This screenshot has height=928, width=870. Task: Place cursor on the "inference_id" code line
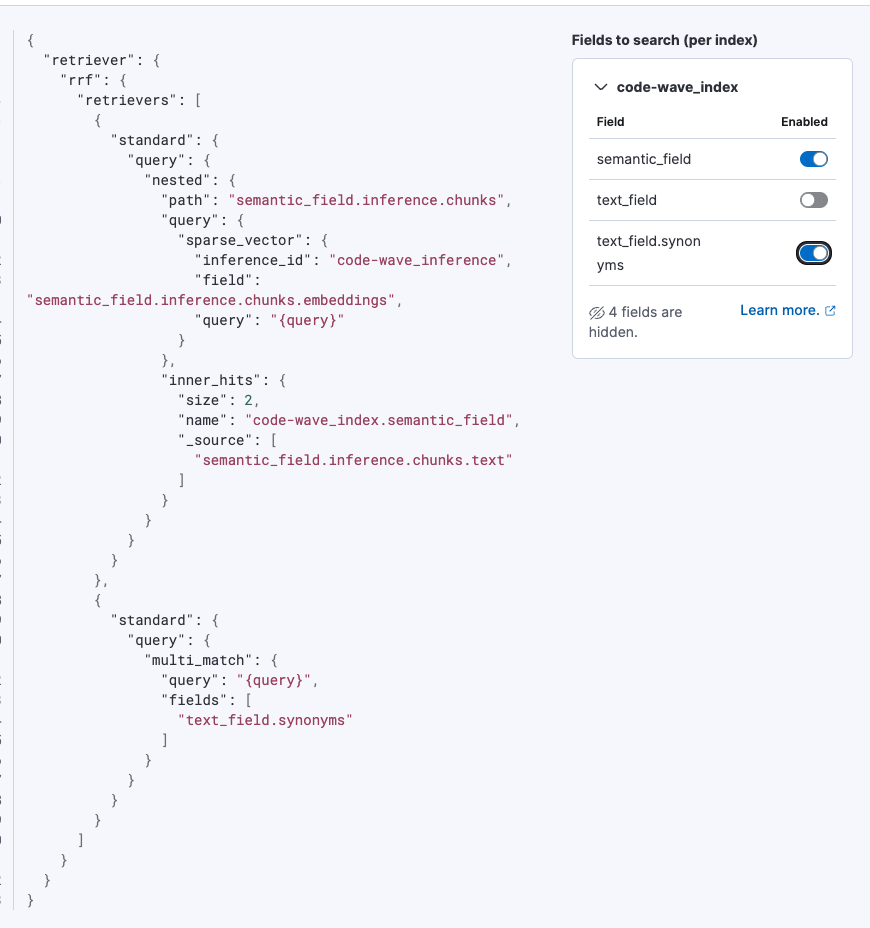[x=353, y=260]
